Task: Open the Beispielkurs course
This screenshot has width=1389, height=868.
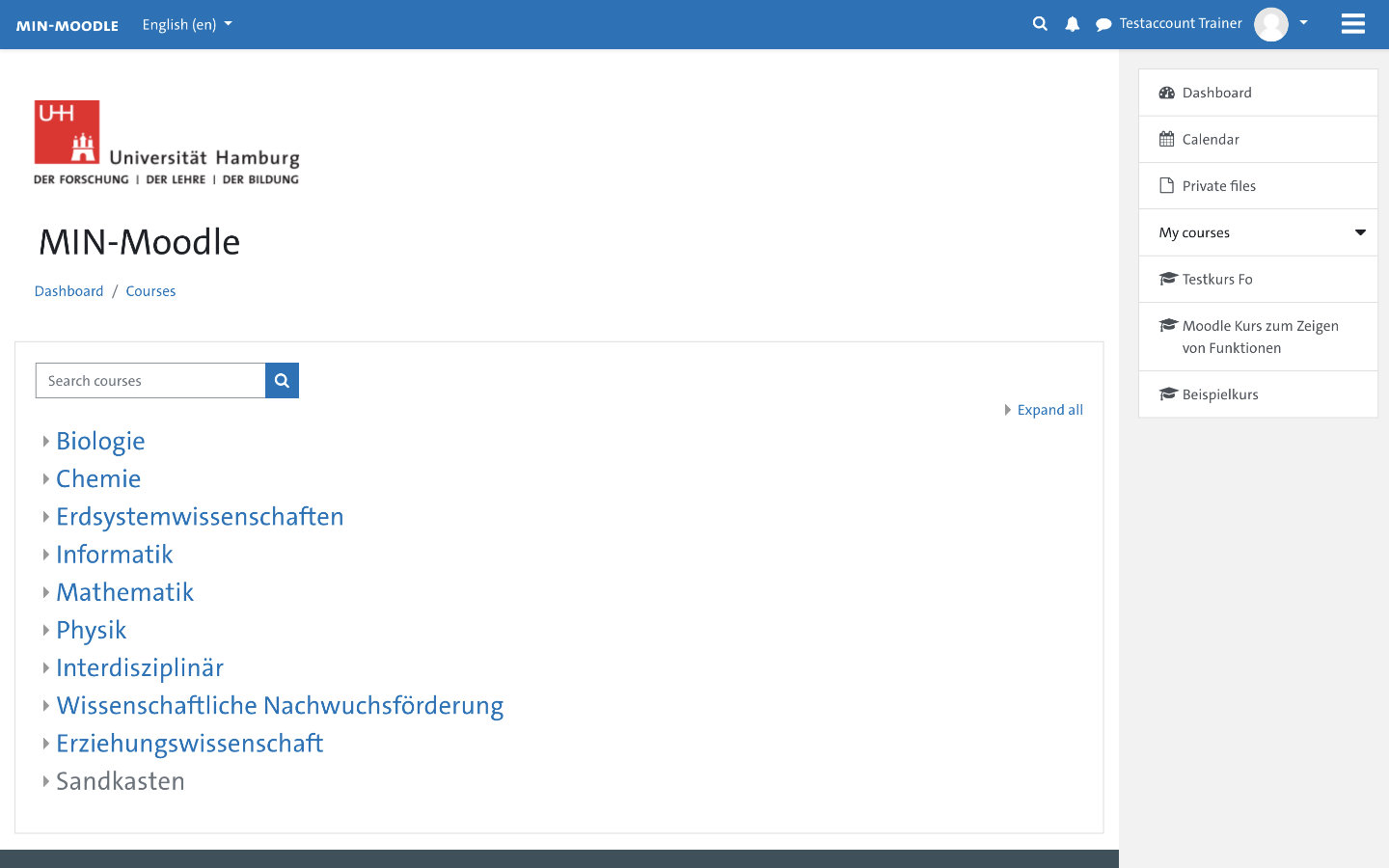Action: (1258, 394)
